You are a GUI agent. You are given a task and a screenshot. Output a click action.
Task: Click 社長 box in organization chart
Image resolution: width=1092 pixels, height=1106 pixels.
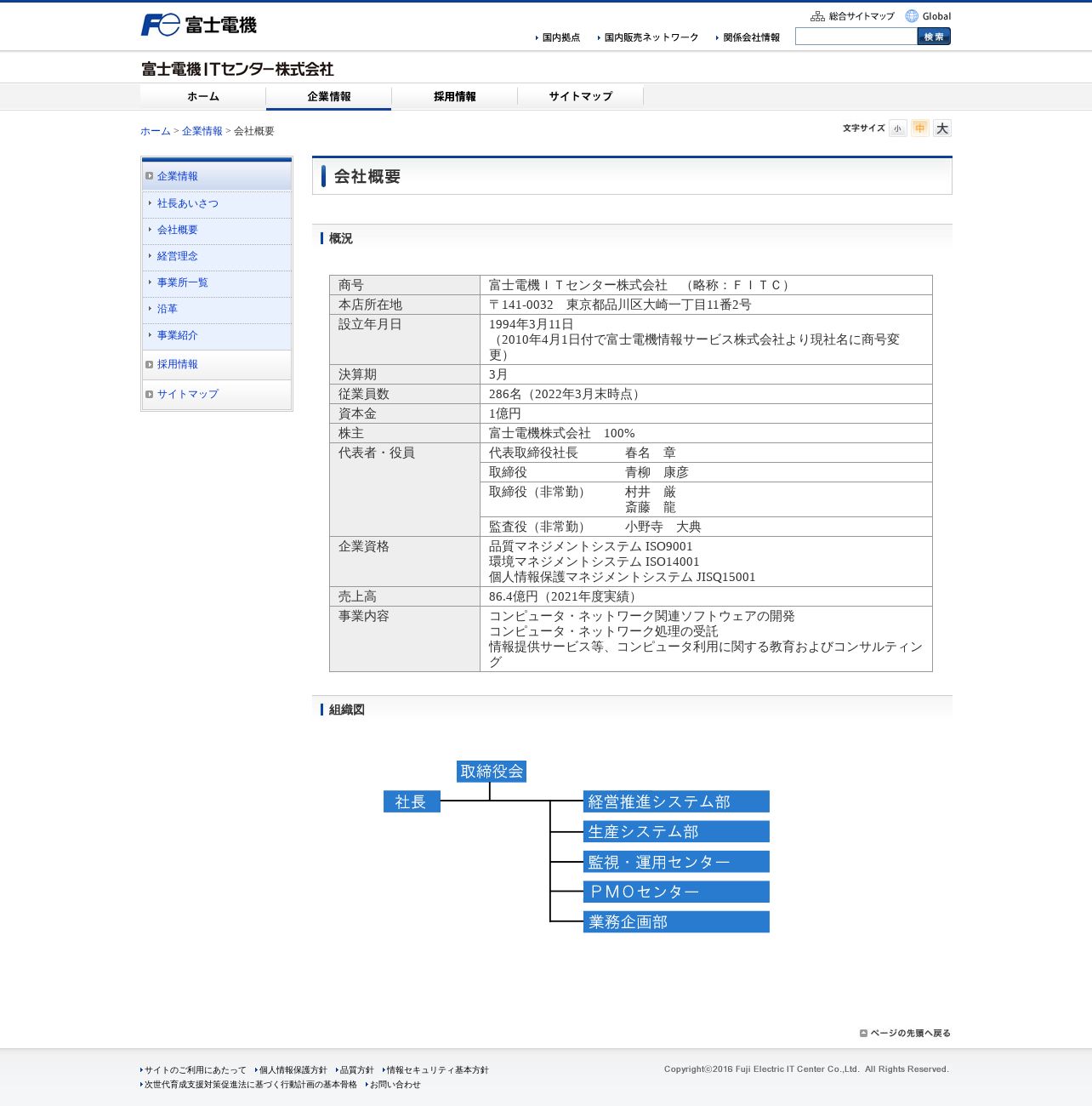tap(412, 801)
